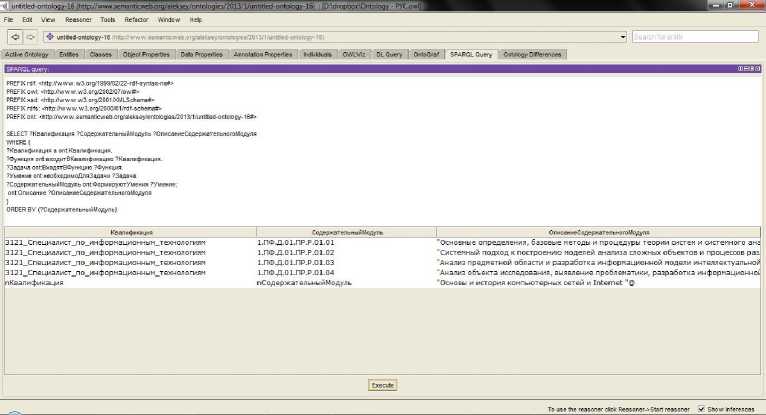Viewport: 766px width, 415px height.
Task: Switch to the Active Ontology tab
Action: [27, 55]
